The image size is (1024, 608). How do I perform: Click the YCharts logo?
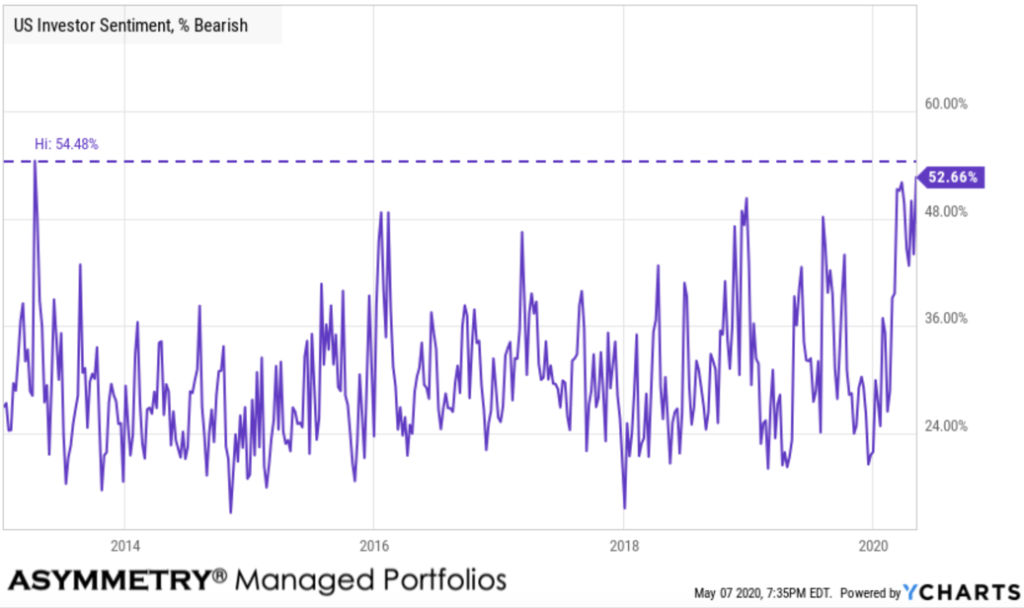coord(959,592)
